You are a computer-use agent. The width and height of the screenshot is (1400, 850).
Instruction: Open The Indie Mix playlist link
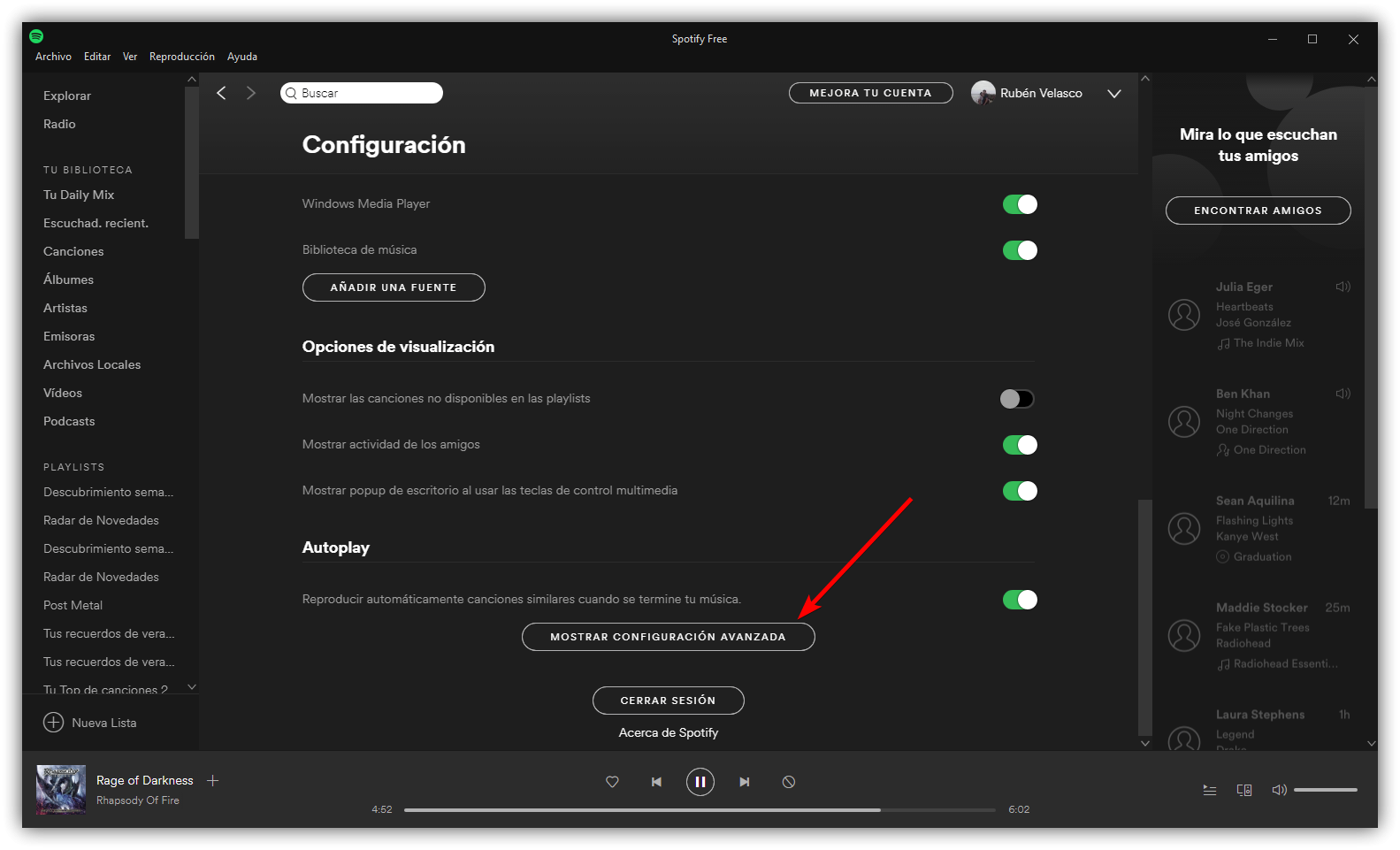tap(1268, 343)
